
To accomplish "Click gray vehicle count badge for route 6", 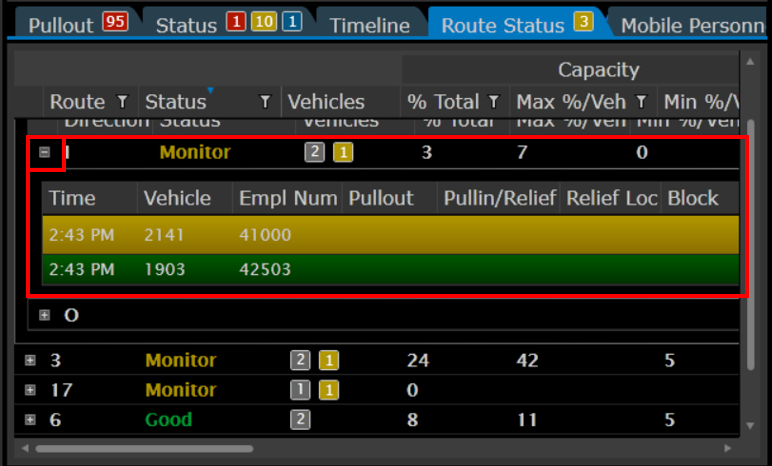I will (299, 420).
